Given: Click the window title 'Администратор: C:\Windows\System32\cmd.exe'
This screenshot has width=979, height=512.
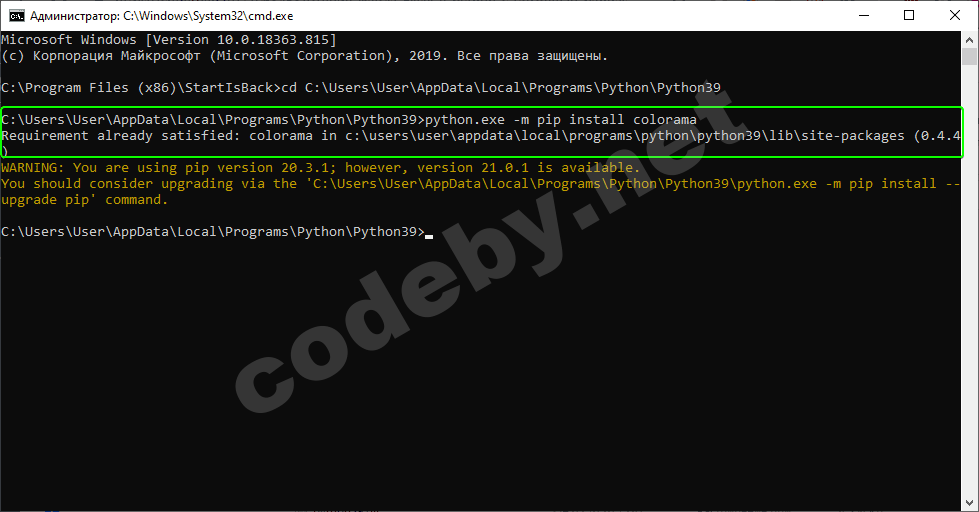Looking at the screenshot, I should 161,16.
